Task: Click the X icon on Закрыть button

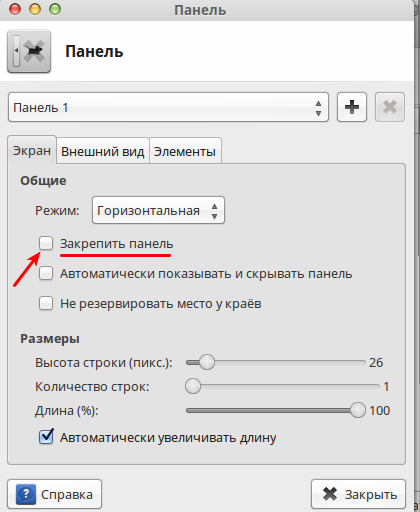Action: click(x=330, y=494)
